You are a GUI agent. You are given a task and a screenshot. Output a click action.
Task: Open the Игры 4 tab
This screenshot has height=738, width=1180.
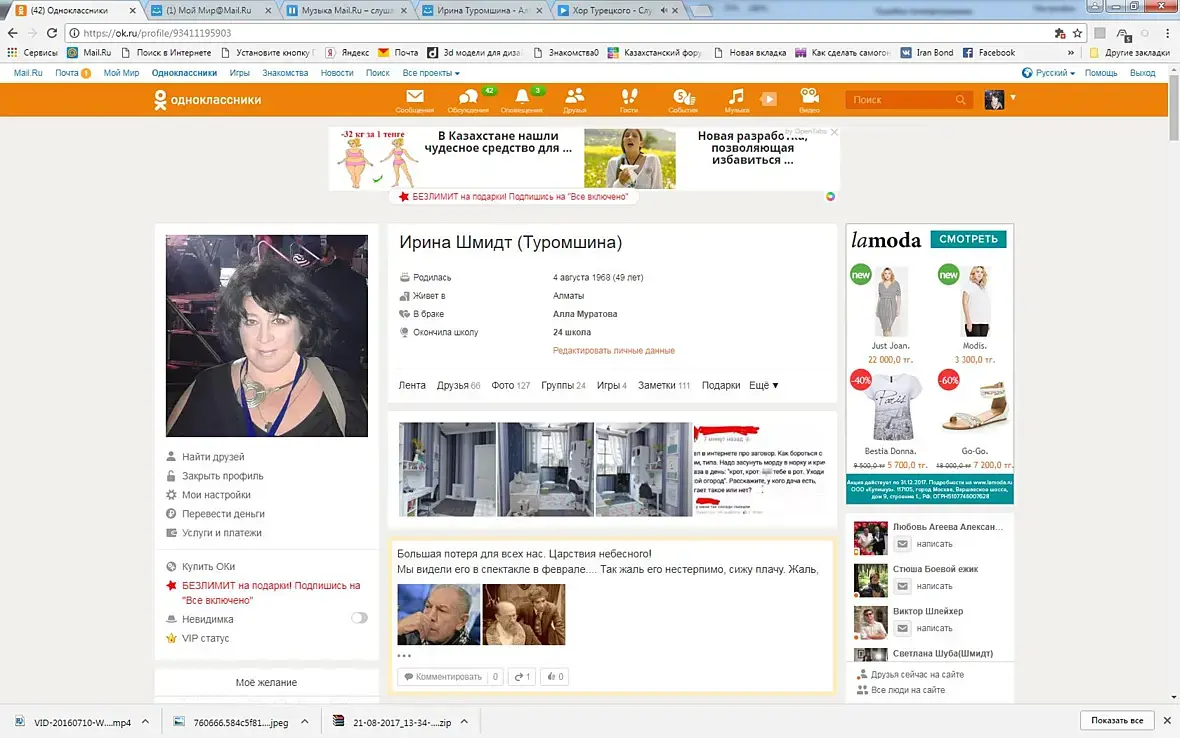(611, 385)
